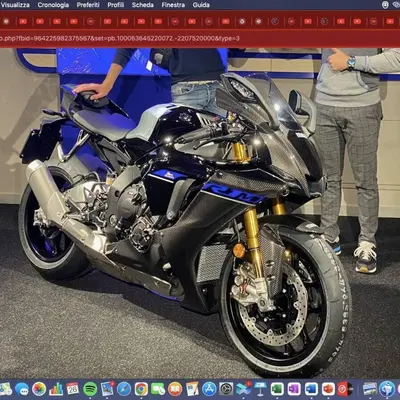Viewport: 400px width, 400px height.
Task: Launch Microsoft Excel from the Dock
Action: coord(277,389)
